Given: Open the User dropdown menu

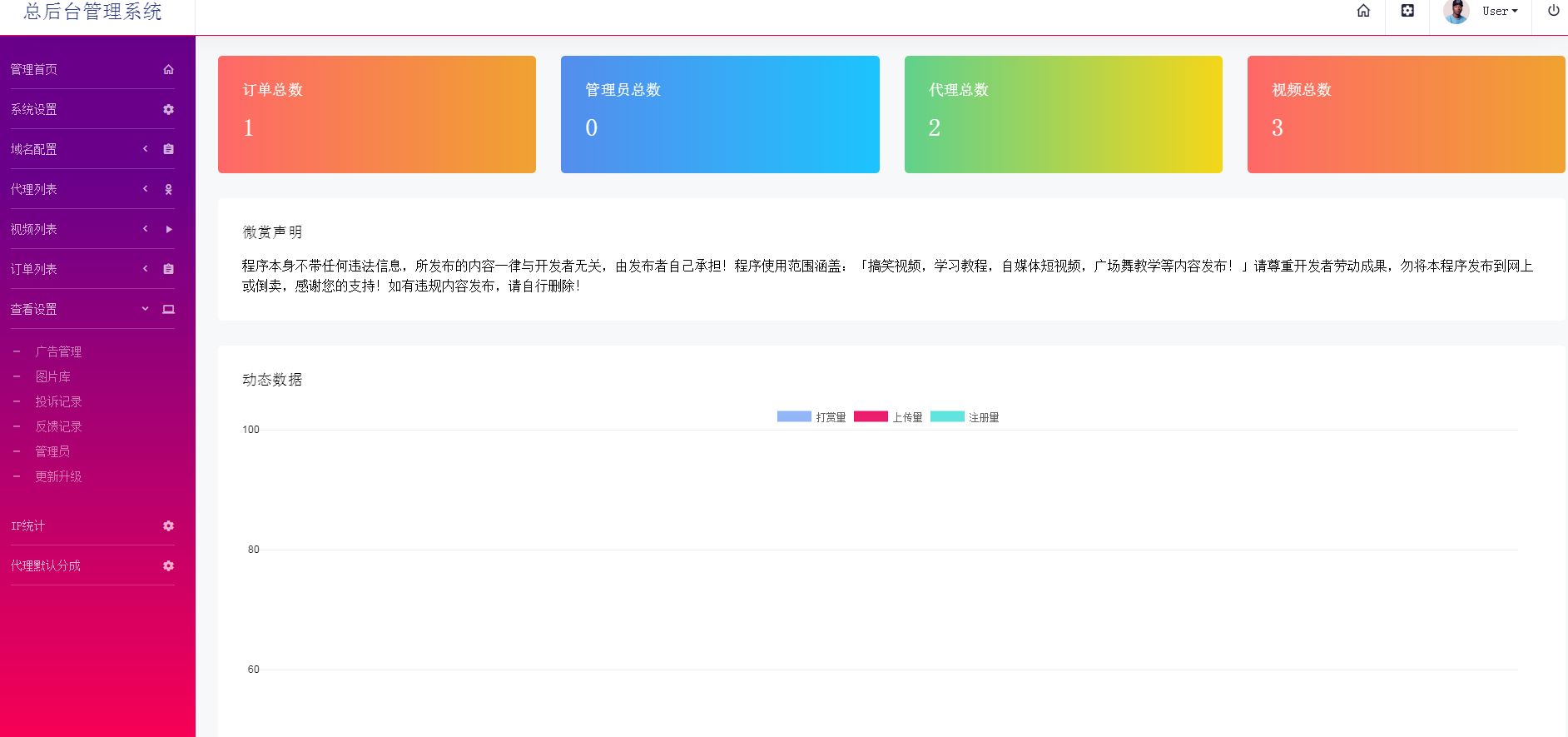Looking at the screenshot, I should [1500, 12].
